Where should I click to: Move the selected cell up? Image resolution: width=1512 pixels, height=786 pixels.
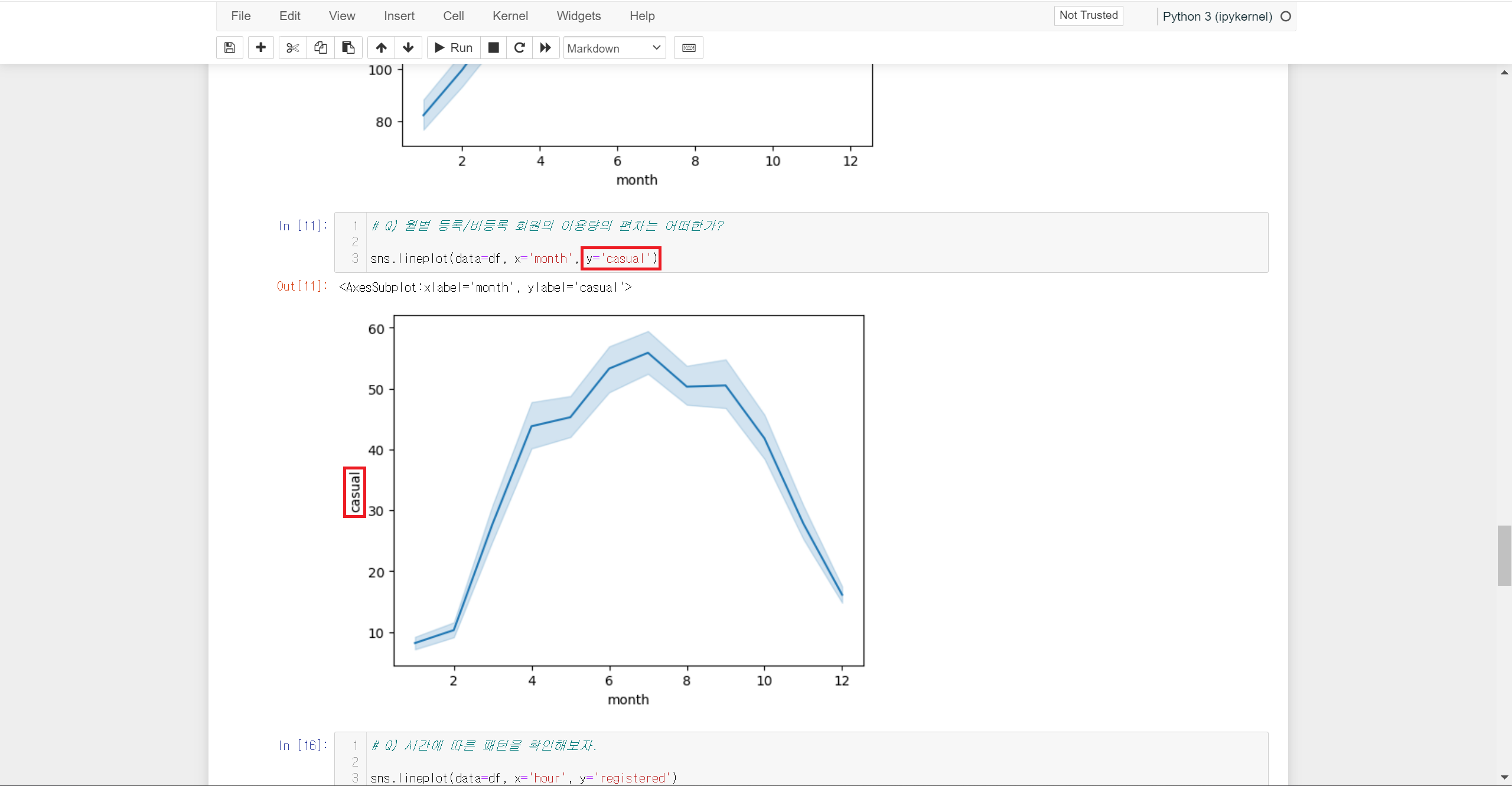[x=382, y=48]
